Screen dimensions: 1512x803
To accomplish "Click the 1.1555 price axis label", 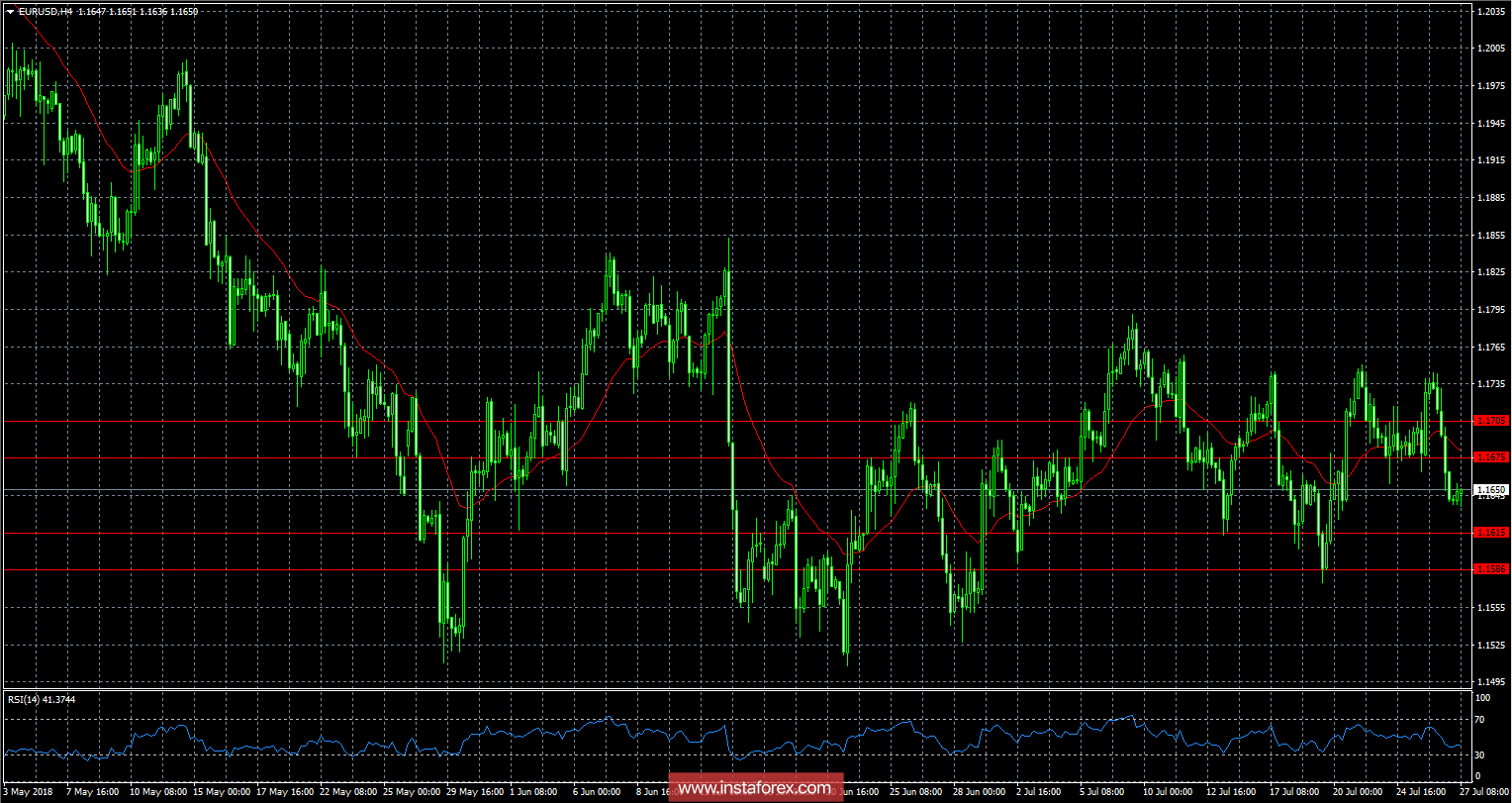I will [x=1490, y=607].
